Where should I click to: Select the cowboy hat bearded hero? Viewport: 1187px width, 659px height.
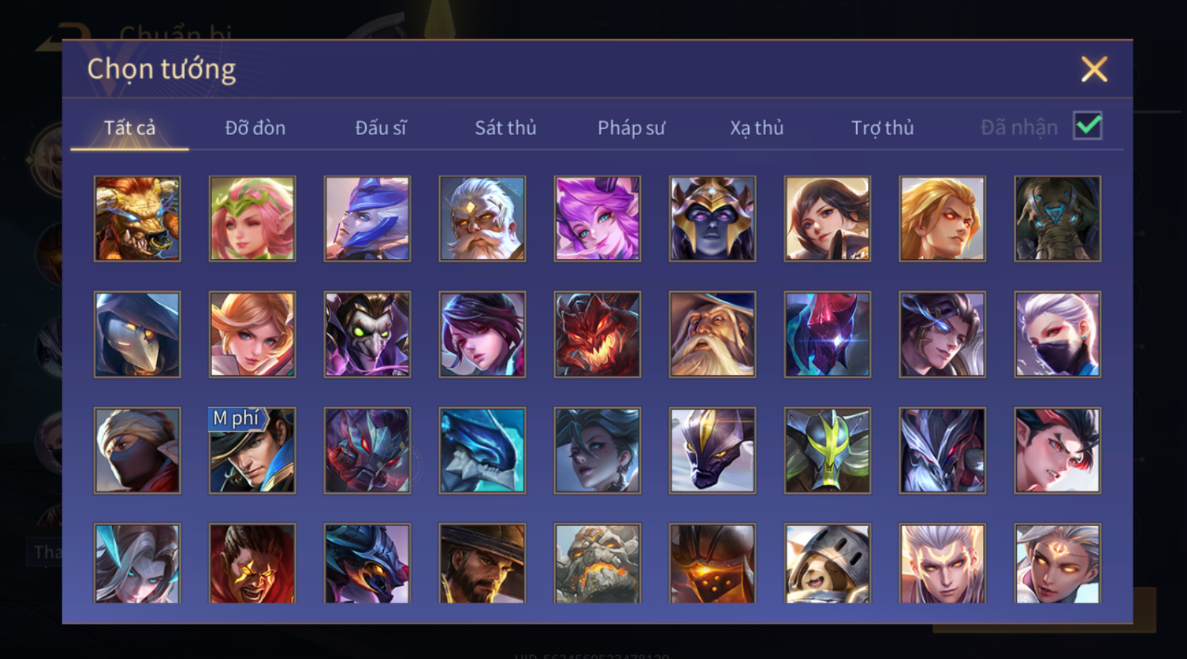click(482, 563)
